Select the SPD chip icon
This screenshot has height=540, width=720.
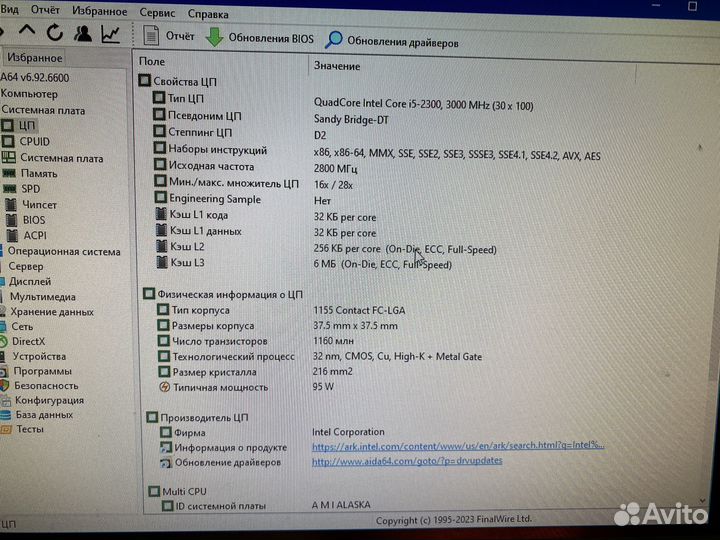pos(10,189)
